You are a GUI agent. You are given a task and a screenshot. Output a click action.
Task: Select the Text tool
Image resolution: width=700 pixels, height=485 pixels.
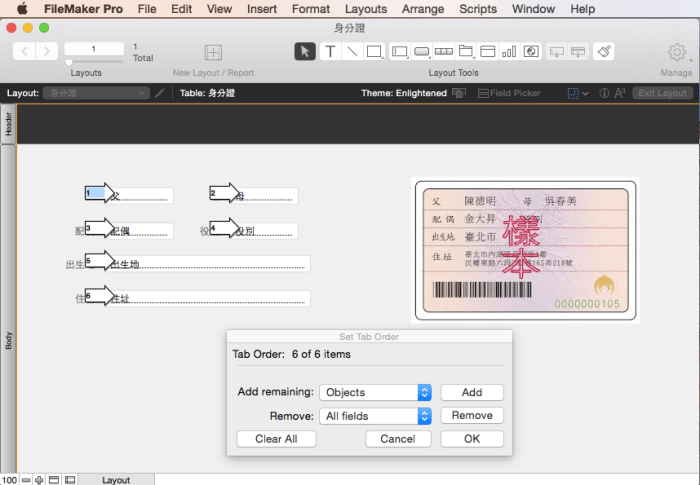pyautogui.click(x=329, y=51)
